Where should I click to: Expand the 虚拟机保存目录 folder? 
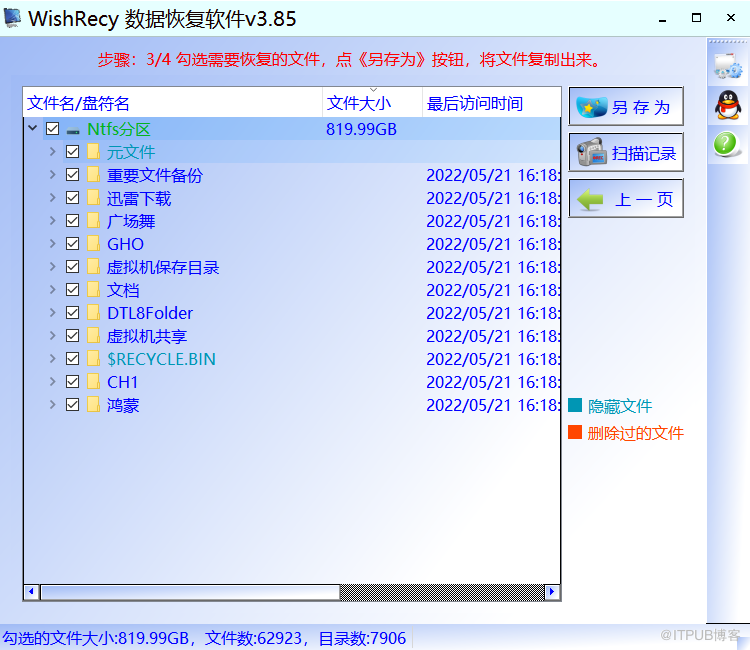point(53,266)
